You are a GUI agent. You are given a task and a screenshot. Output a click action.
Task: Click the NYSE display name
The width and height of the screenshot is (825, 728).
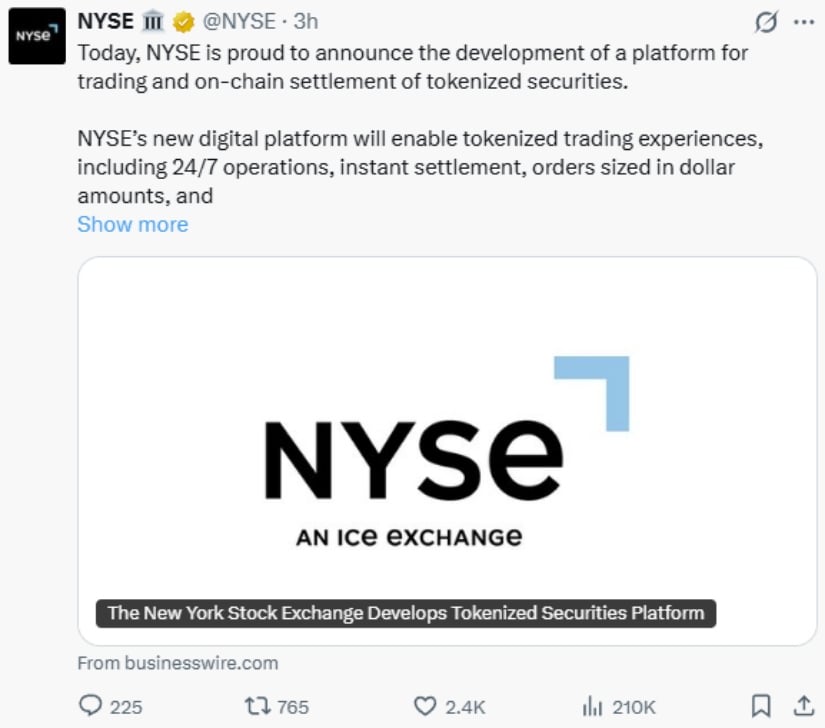pyautogui.click(x=105, y=21)
